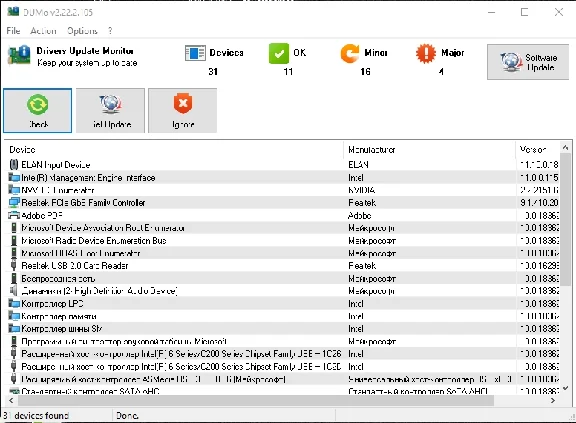Sort by the Device column header
576x423 pixels.
tap(174, 150)
